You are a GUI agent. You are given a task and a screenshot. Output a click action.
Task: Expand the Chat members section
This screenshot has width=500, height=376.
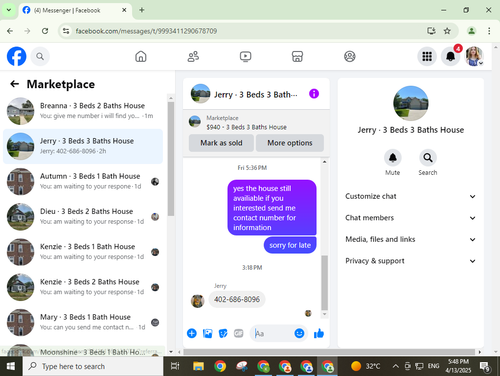(x=410, y=218)
